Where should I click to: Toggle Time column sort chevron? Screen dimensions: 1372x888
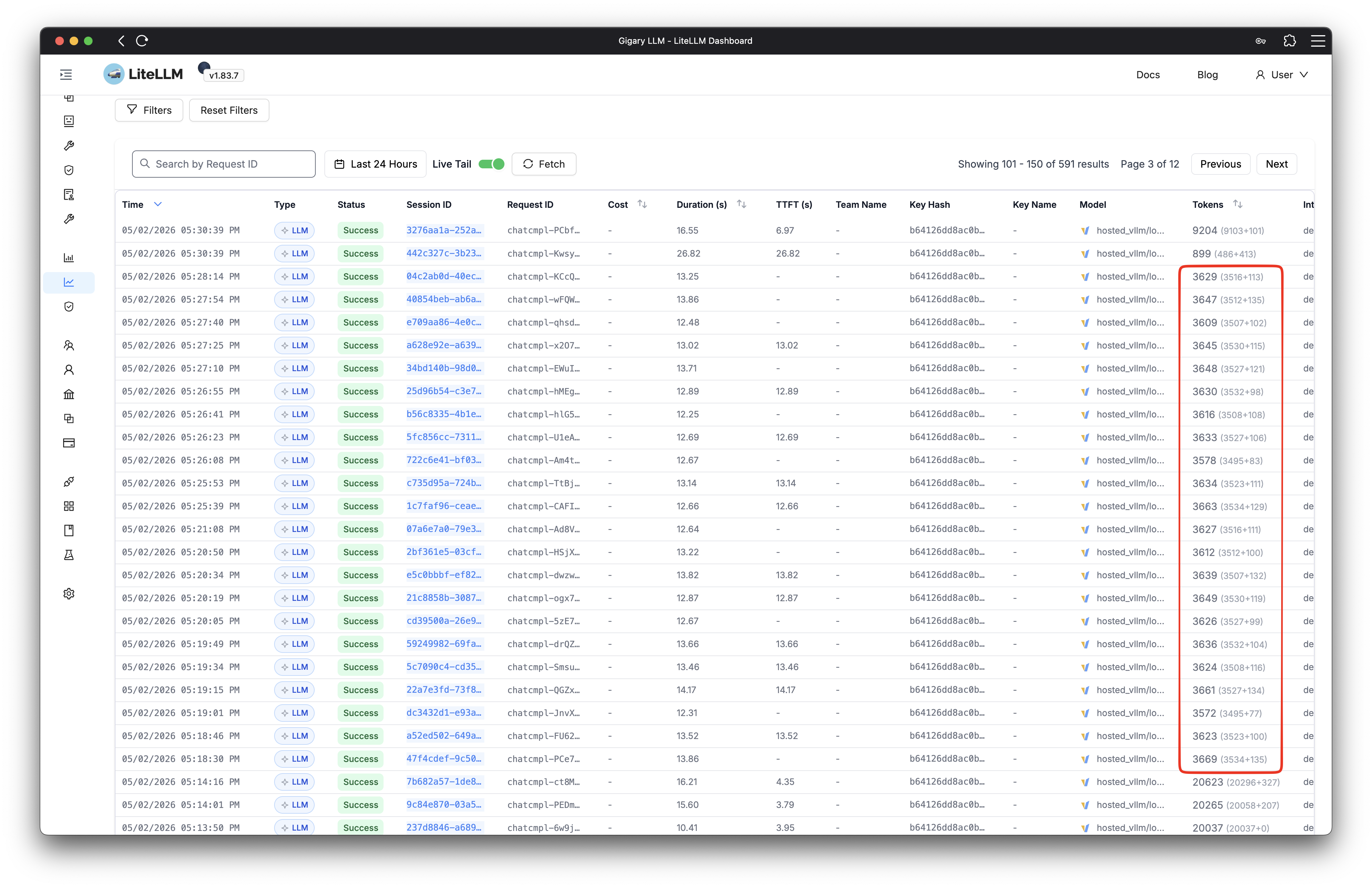click(157, 204)
